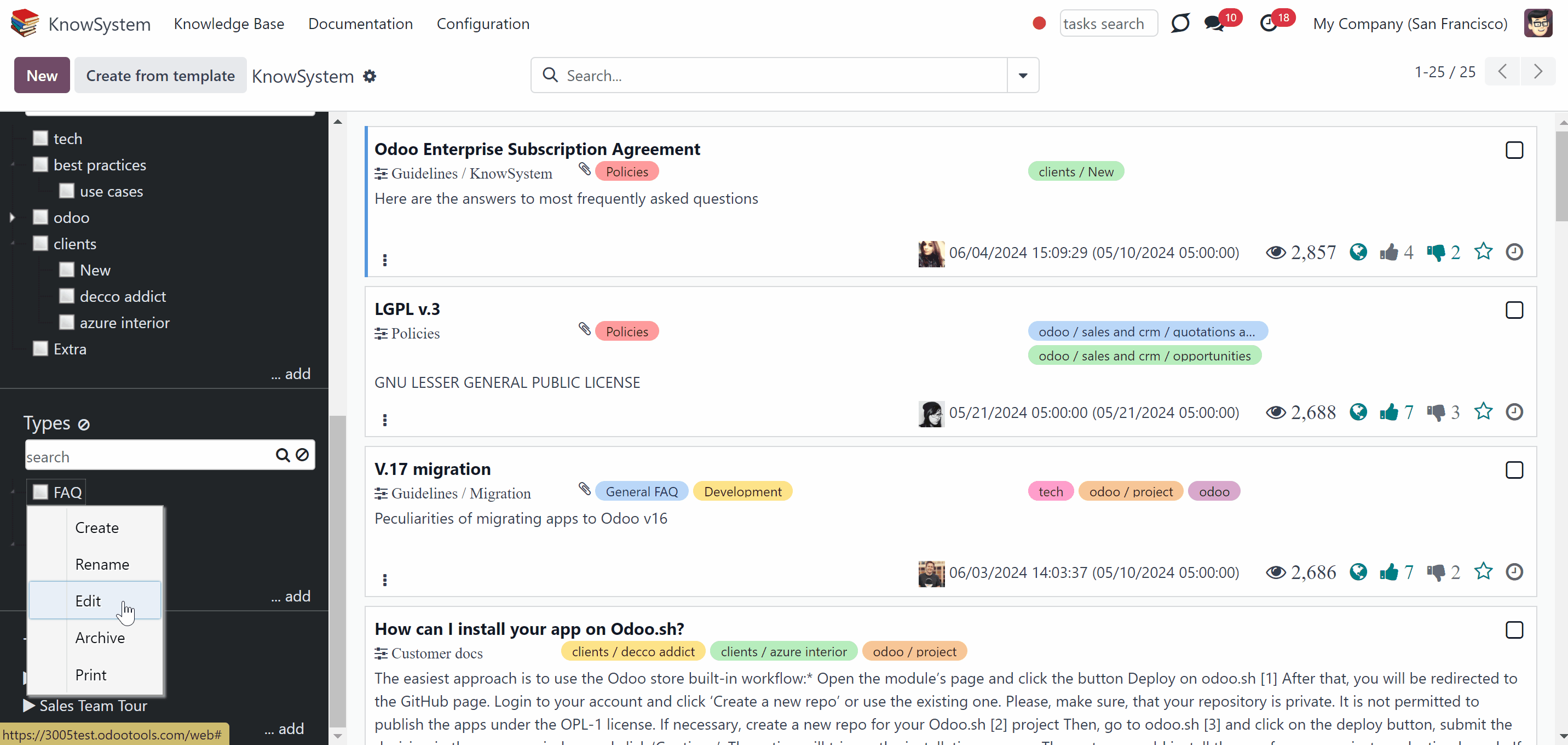Check the use cases tag
The width and height of the screenshot is (1568, 745).
66,191
